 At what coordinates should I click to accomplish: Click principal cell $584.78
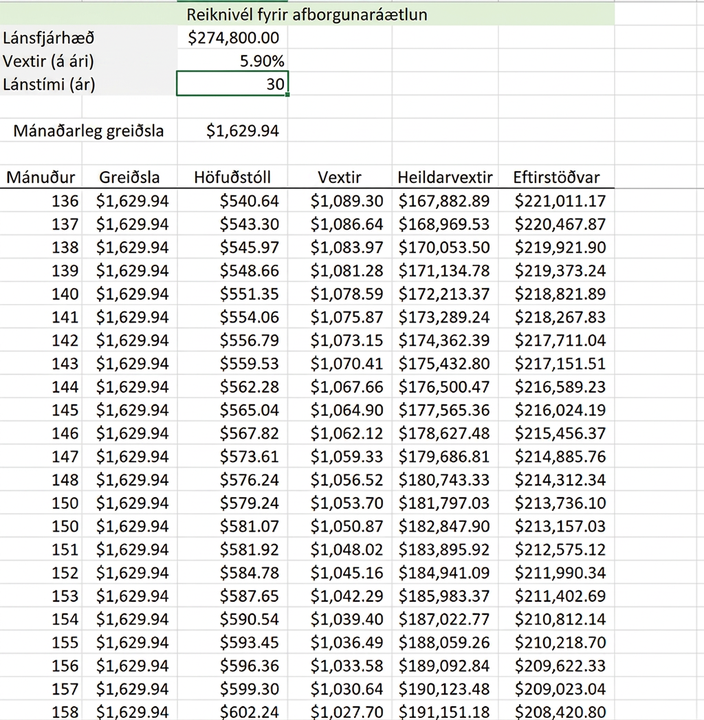[x=233, y=573]
